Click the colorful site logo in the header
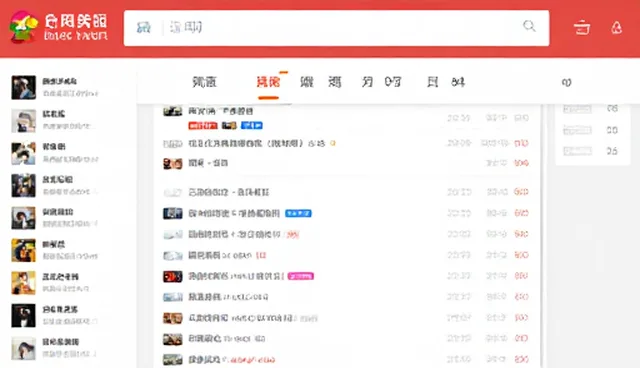The height and width of the screenshot is (368, 640). [24, 27]
